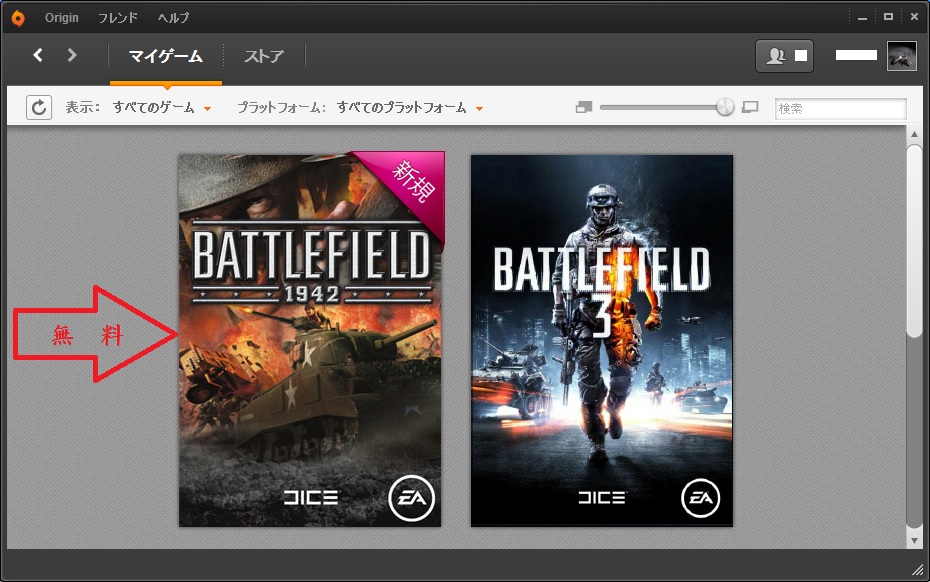Refresh the game library
The height and width of the screenshot is (582, 930).
point(39,108)
